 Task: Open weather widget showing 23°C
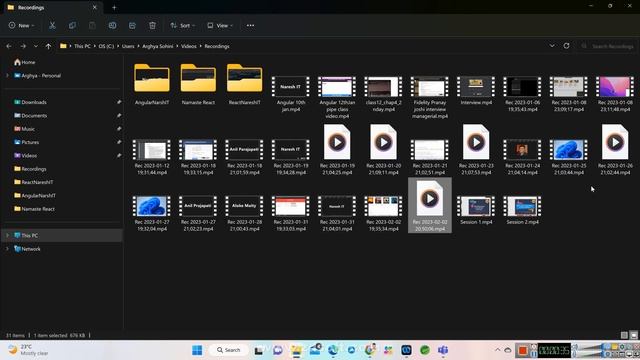[29, 350]
